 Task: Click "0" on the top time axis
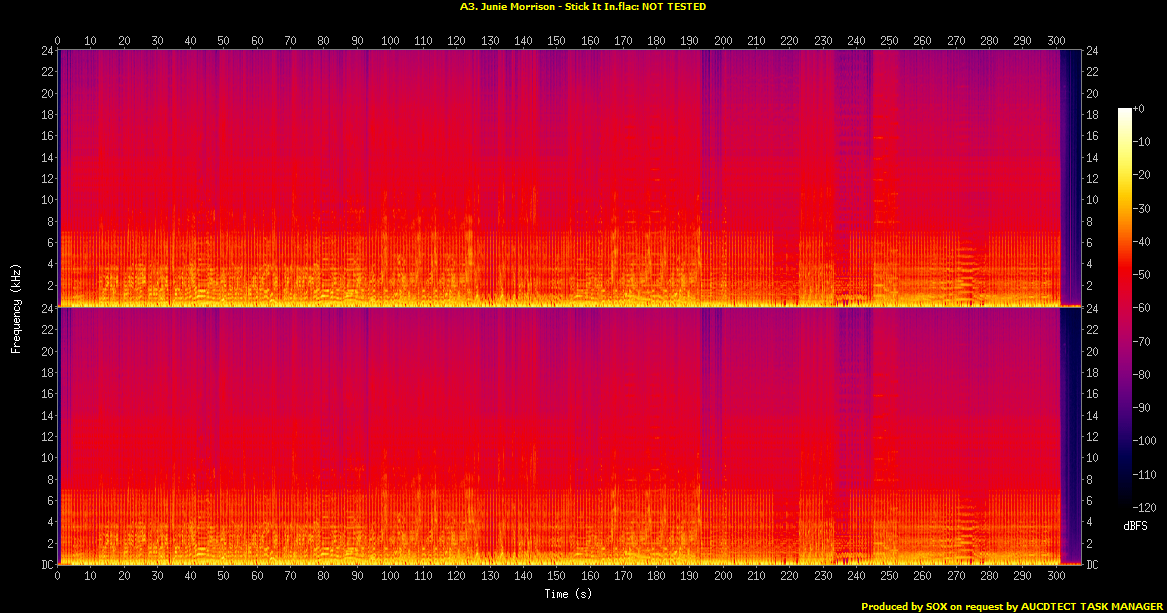tap(57, 41)
